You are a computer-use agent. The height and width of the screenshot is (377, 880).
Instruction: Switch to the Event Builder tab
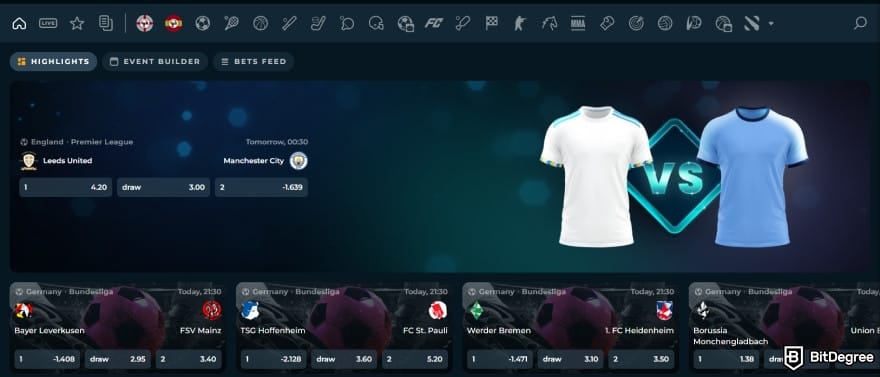click(155, 62)
